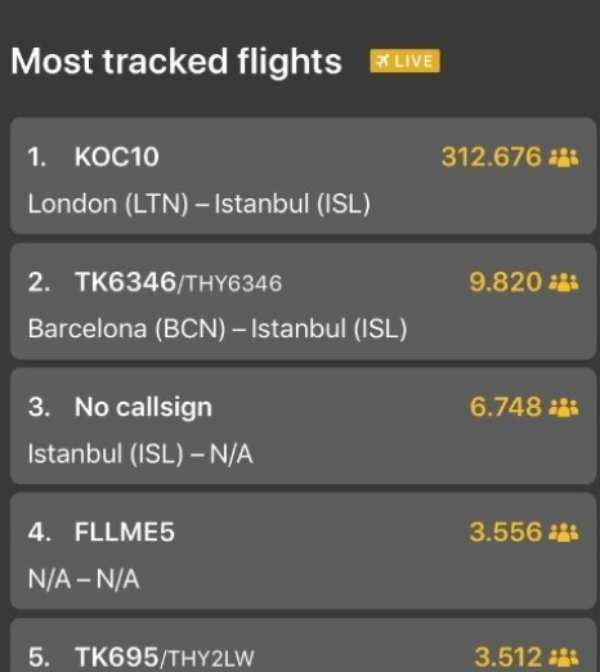Image resolution: width=600 pixels, height=672 pixels.
Task: Click viewers icon beside 9.820
Action: 564,283
